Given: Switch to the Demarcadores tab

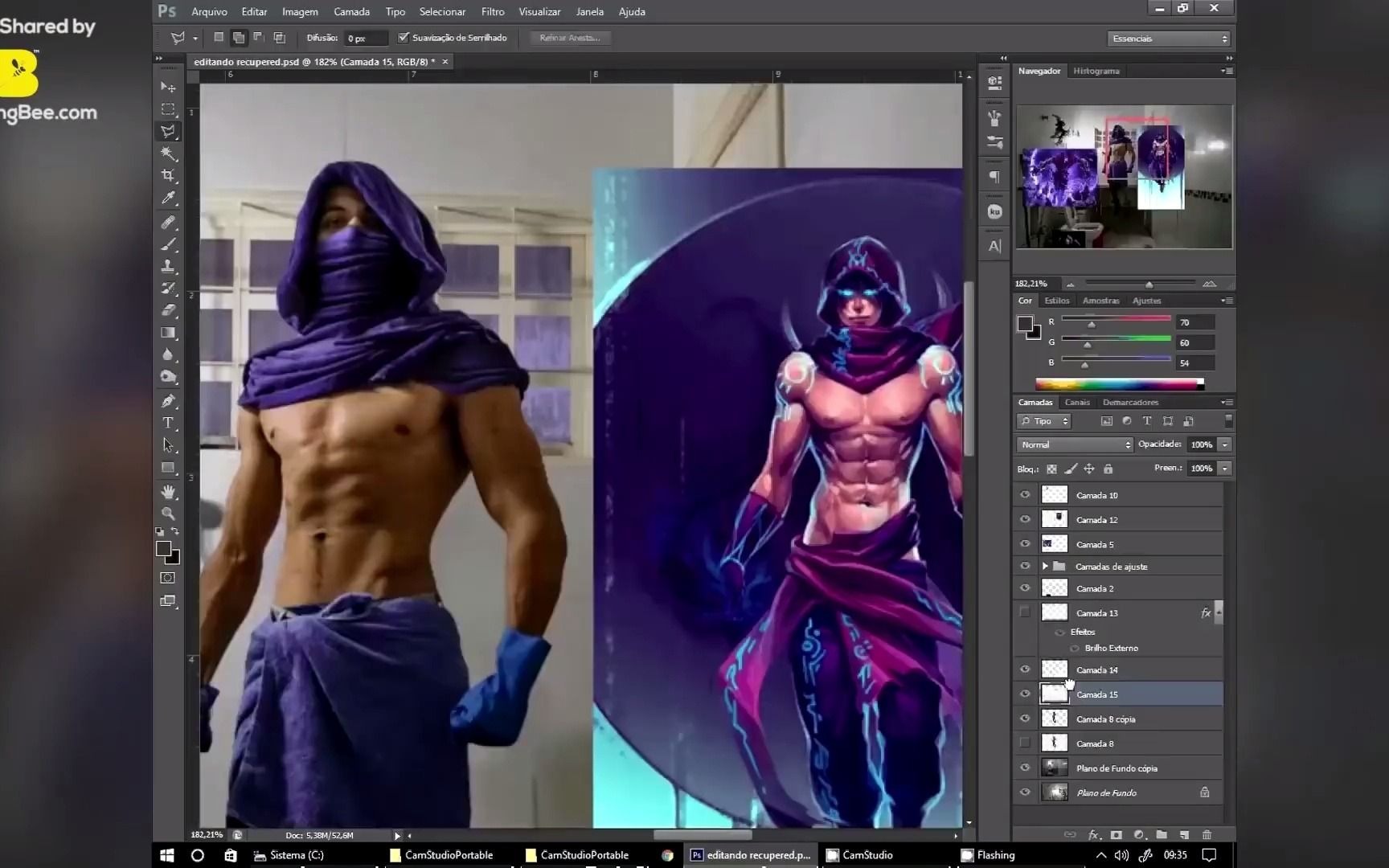Looking at the screenshot, I should 1130,402.
